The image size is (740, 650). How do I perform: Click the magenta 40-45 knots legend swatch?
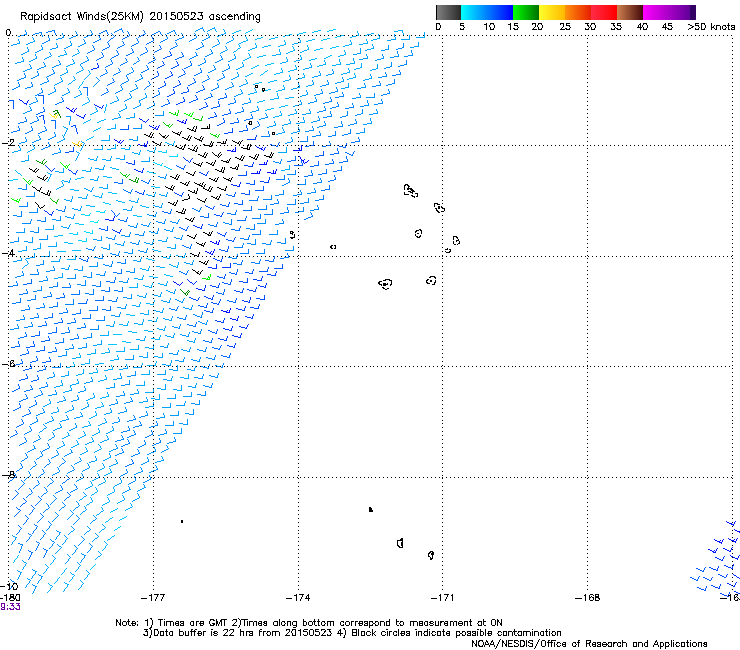[x=655, y=12]
